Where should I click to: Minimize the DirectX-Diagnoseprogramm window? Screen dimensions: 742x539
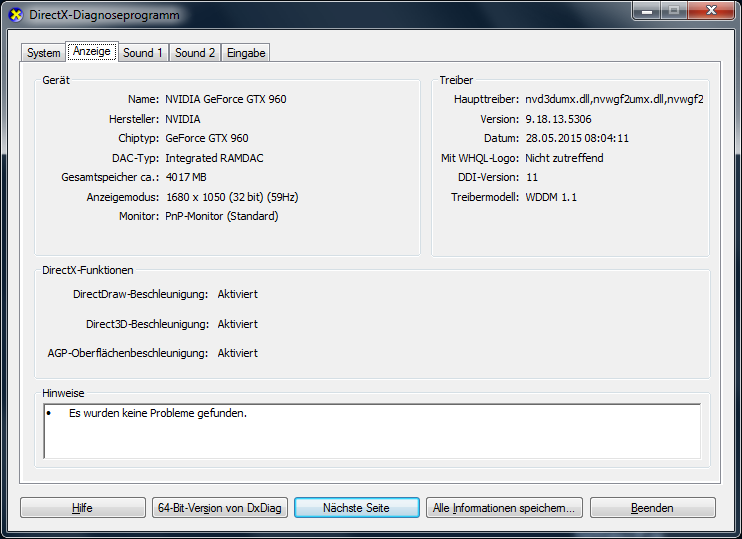tap(646, 12)
